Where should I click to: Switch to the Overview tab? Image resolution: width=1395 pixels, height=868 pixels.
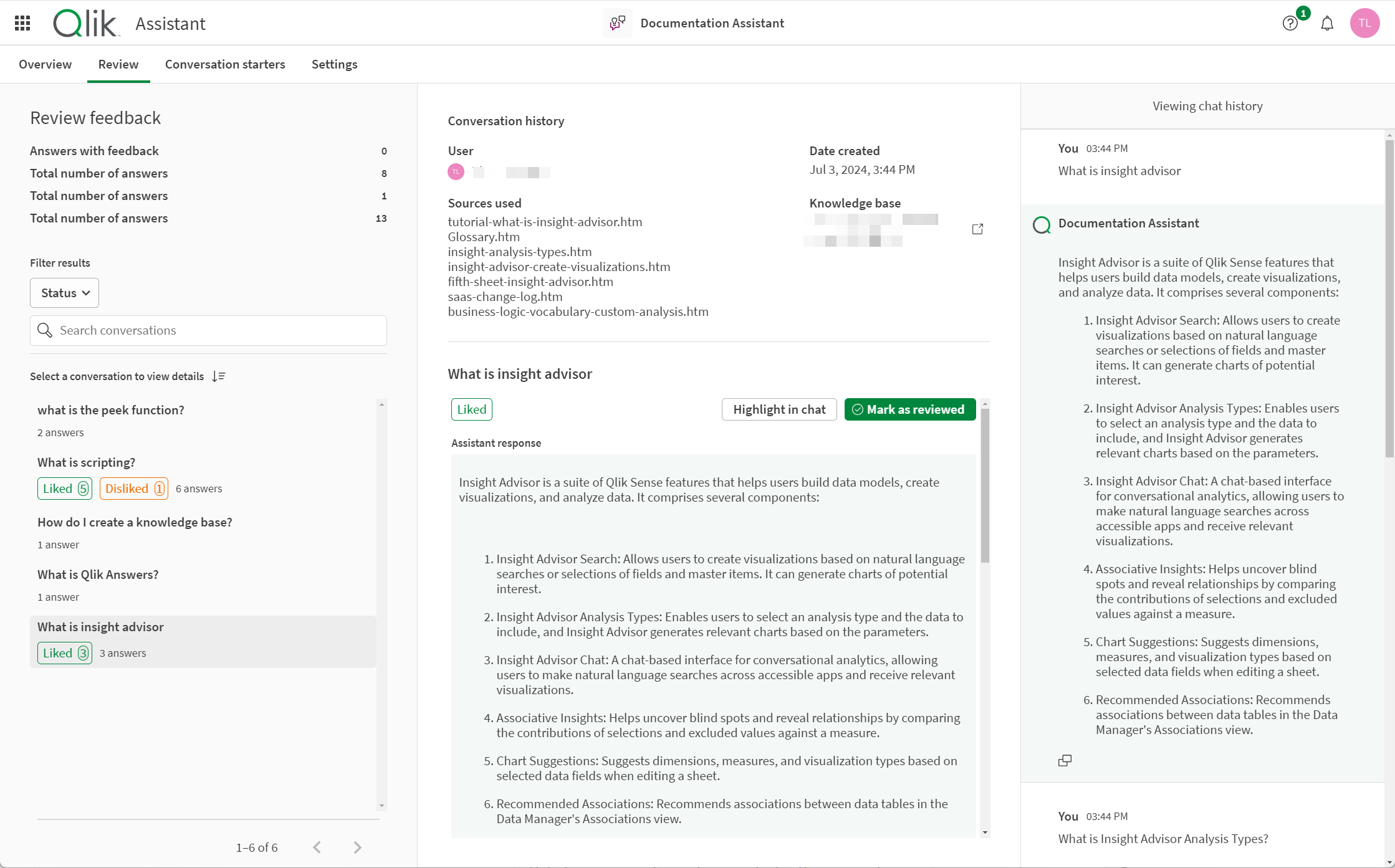pyautogui.click(x=45, y=64)
